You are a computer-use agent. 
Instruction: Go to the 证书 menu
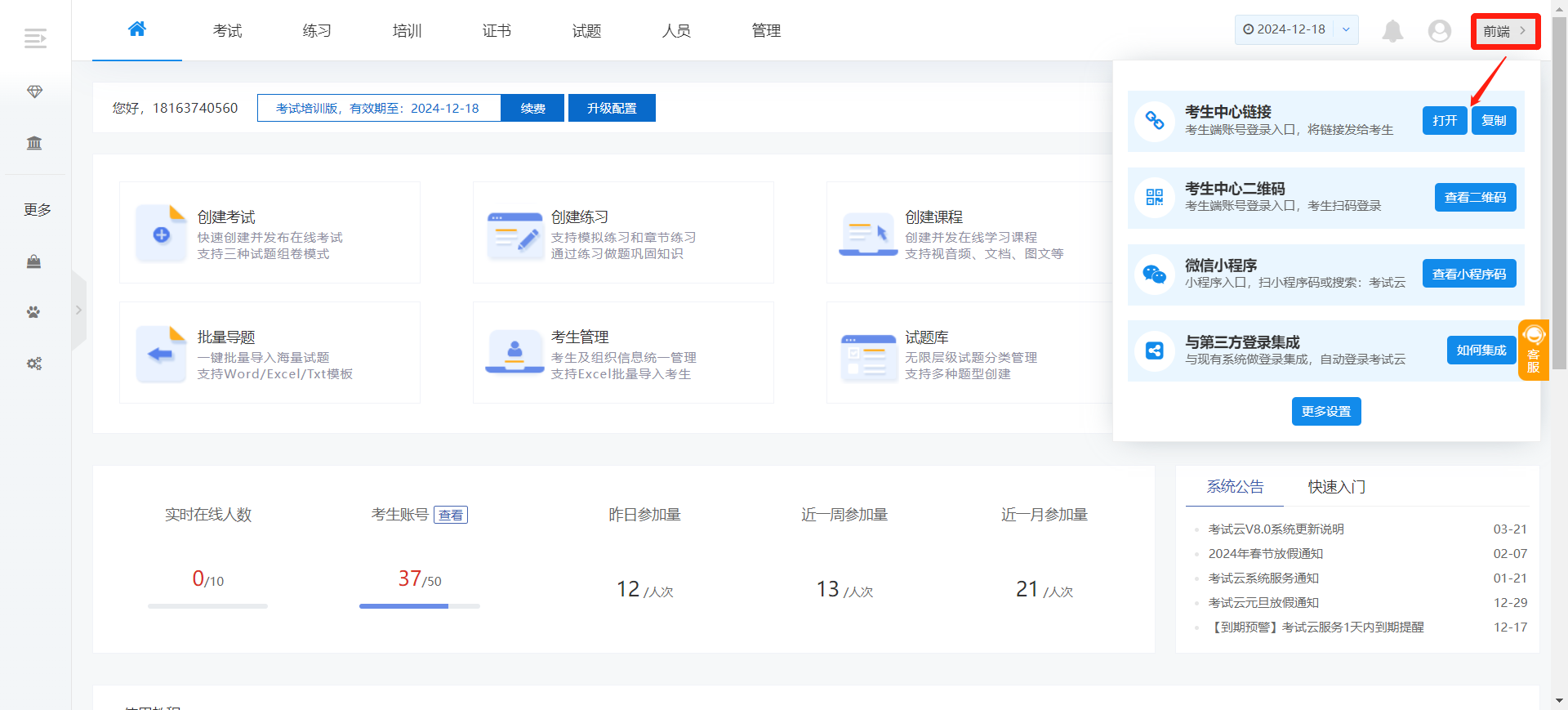pyautogui.click(x=497, y=31)
